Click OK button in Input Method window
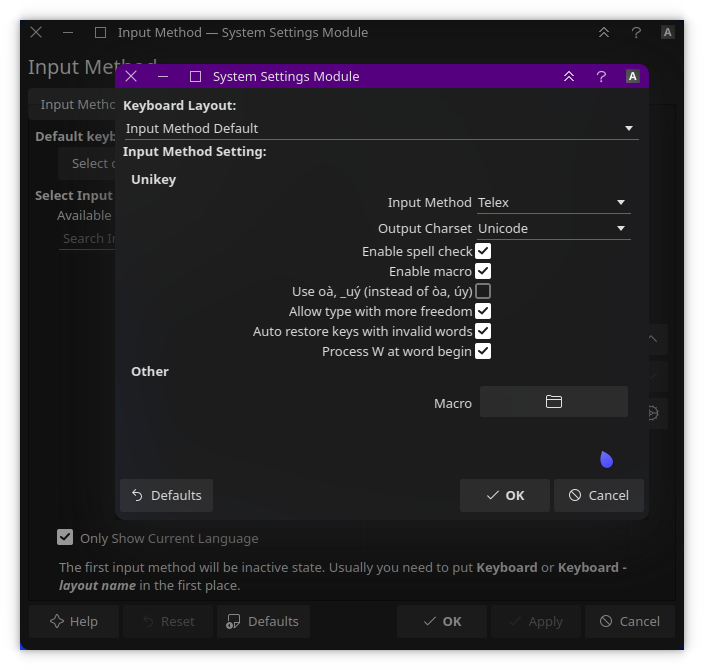The image size is (704, 670). pyautogui.click(x=442, y=622)
